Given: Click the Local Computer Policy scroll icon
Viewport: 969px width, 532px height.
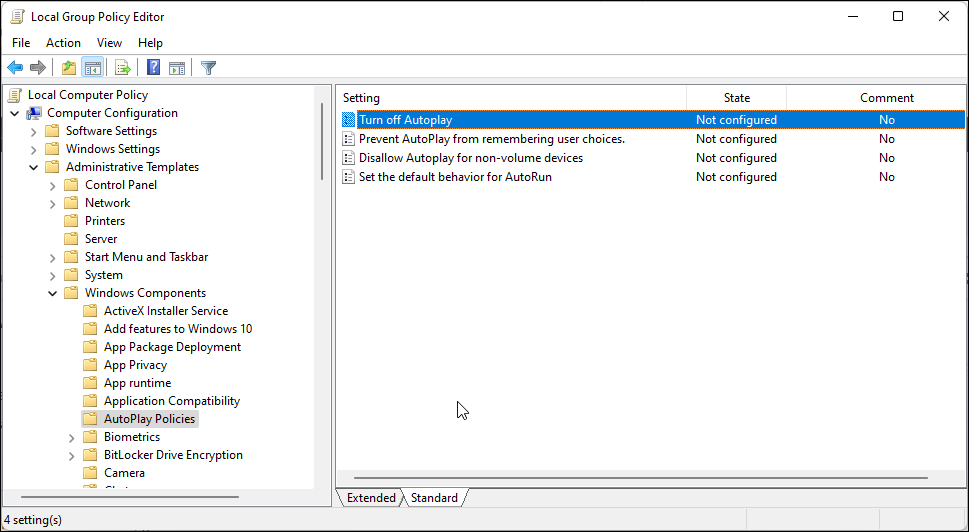Looking at the screenshot, I should [x=15, y=95].
